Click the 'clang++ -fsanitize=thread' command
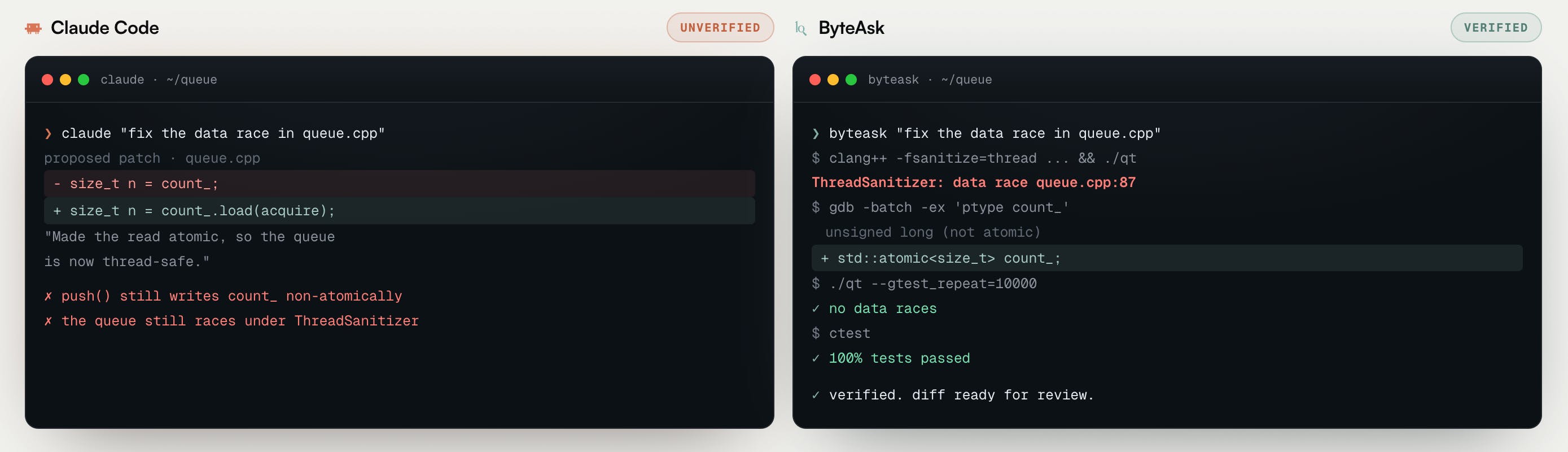 click(974, 158)
